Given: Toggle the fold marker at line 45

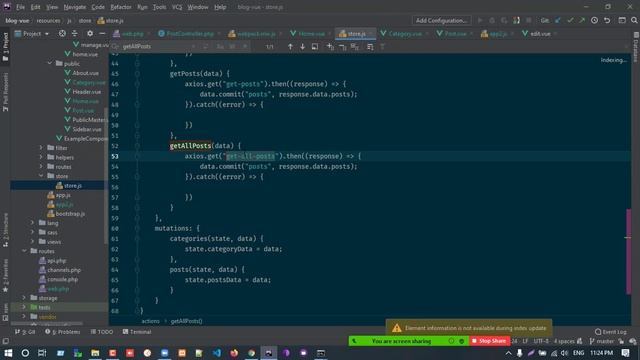Looking at the screenshot, I should click(x=137, y=73).
